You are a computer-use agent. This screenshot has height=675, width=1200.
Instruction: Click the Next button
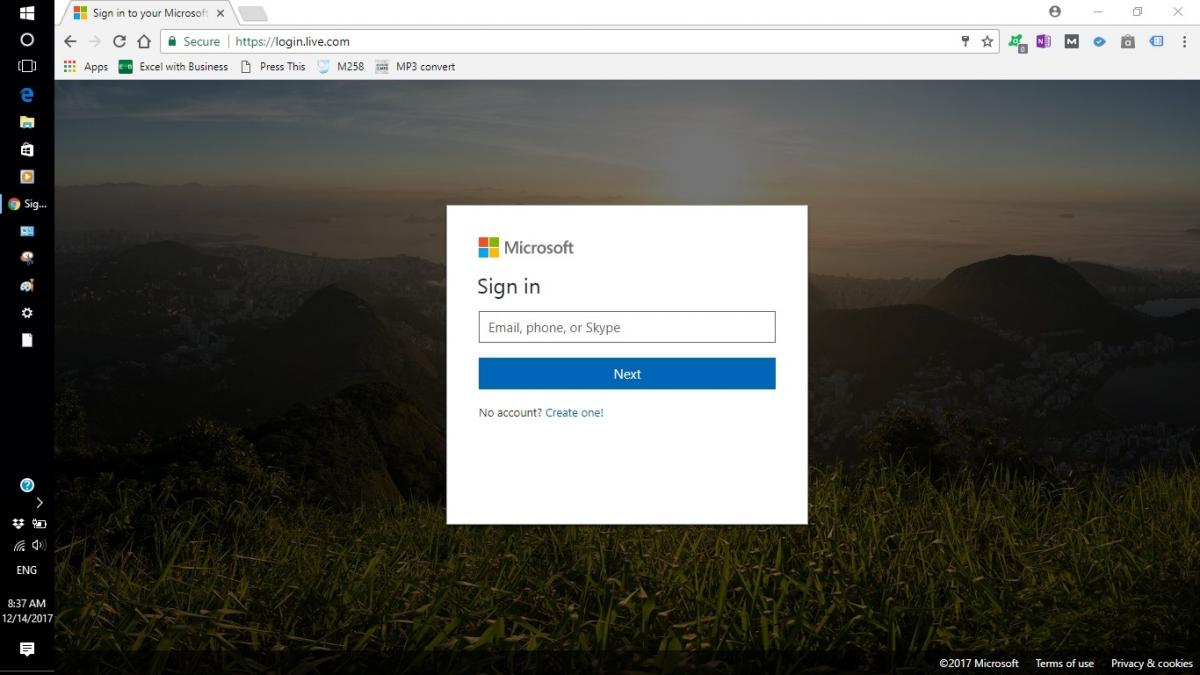[627, 374]
